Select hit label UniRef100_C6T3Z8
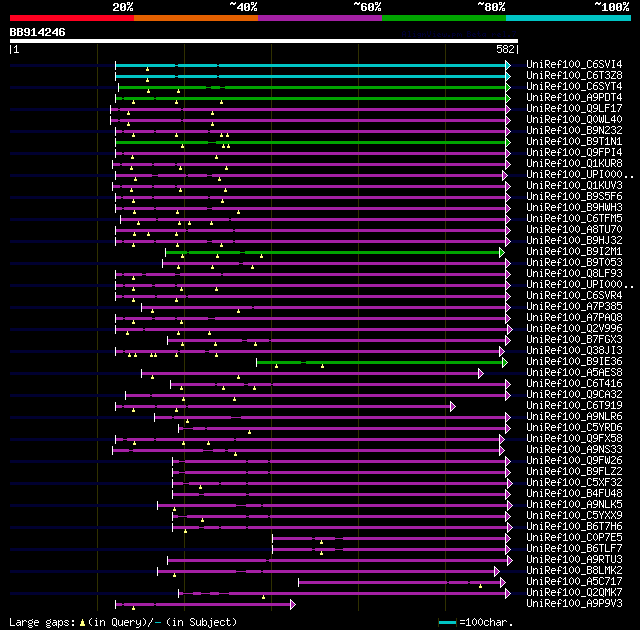The image size is (640, 630). click(x=574, y=75)
